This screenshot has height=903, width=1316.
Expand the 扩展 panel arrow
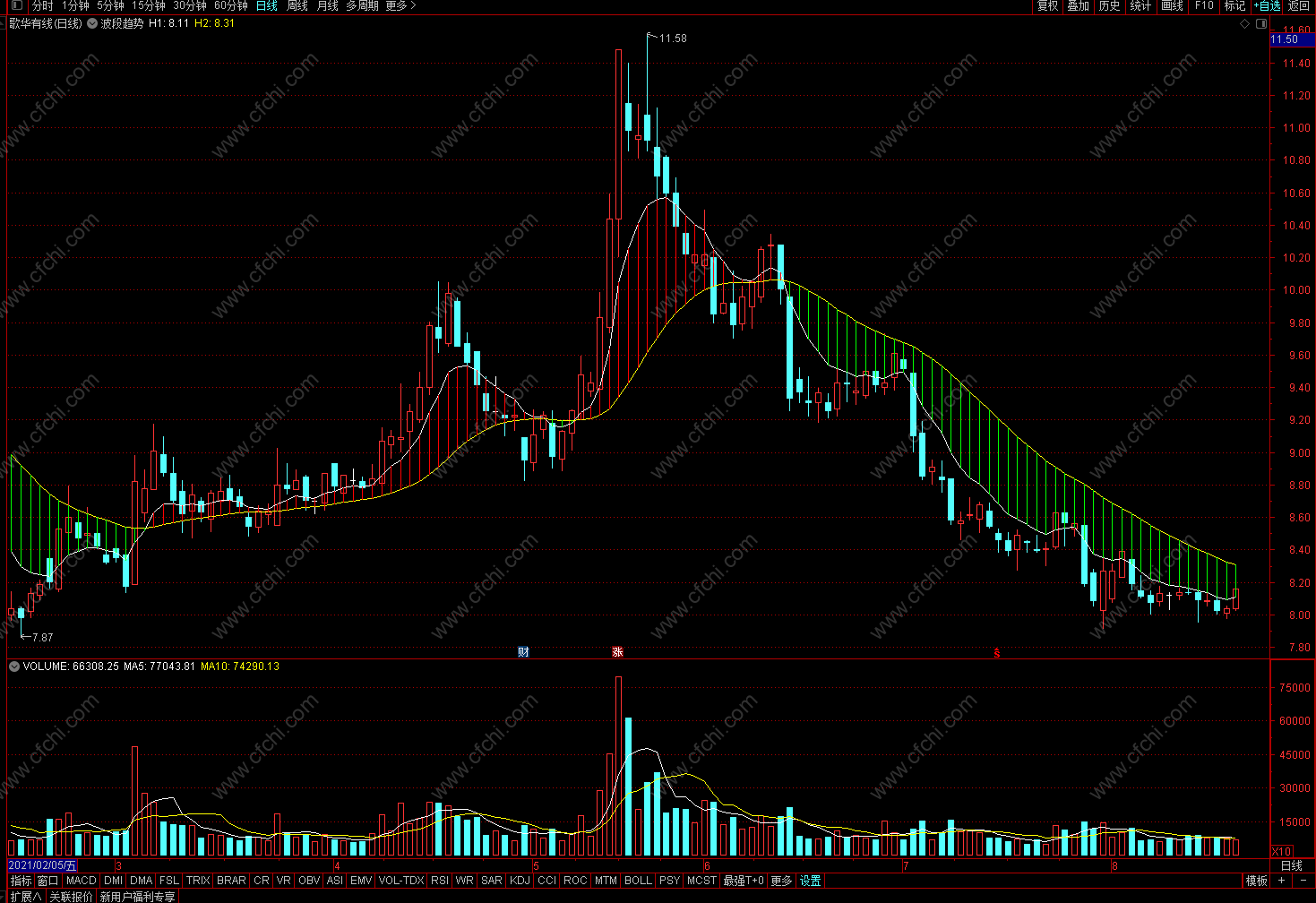[26, 896]
